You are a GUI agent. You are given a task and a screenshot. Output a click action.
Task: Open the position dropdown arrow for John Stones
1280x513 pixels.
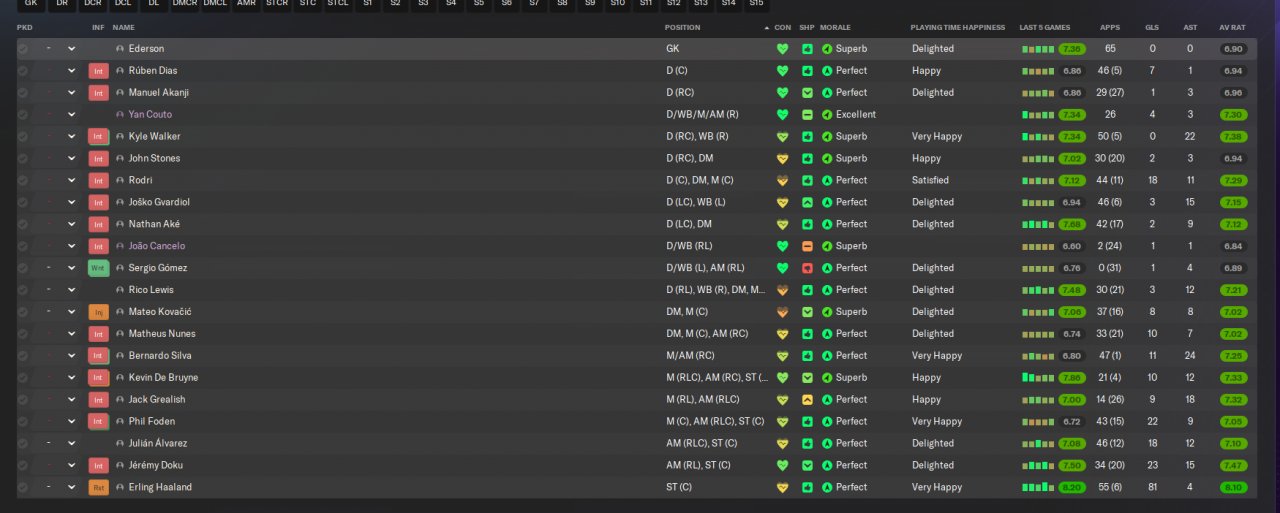click(71, 158)
